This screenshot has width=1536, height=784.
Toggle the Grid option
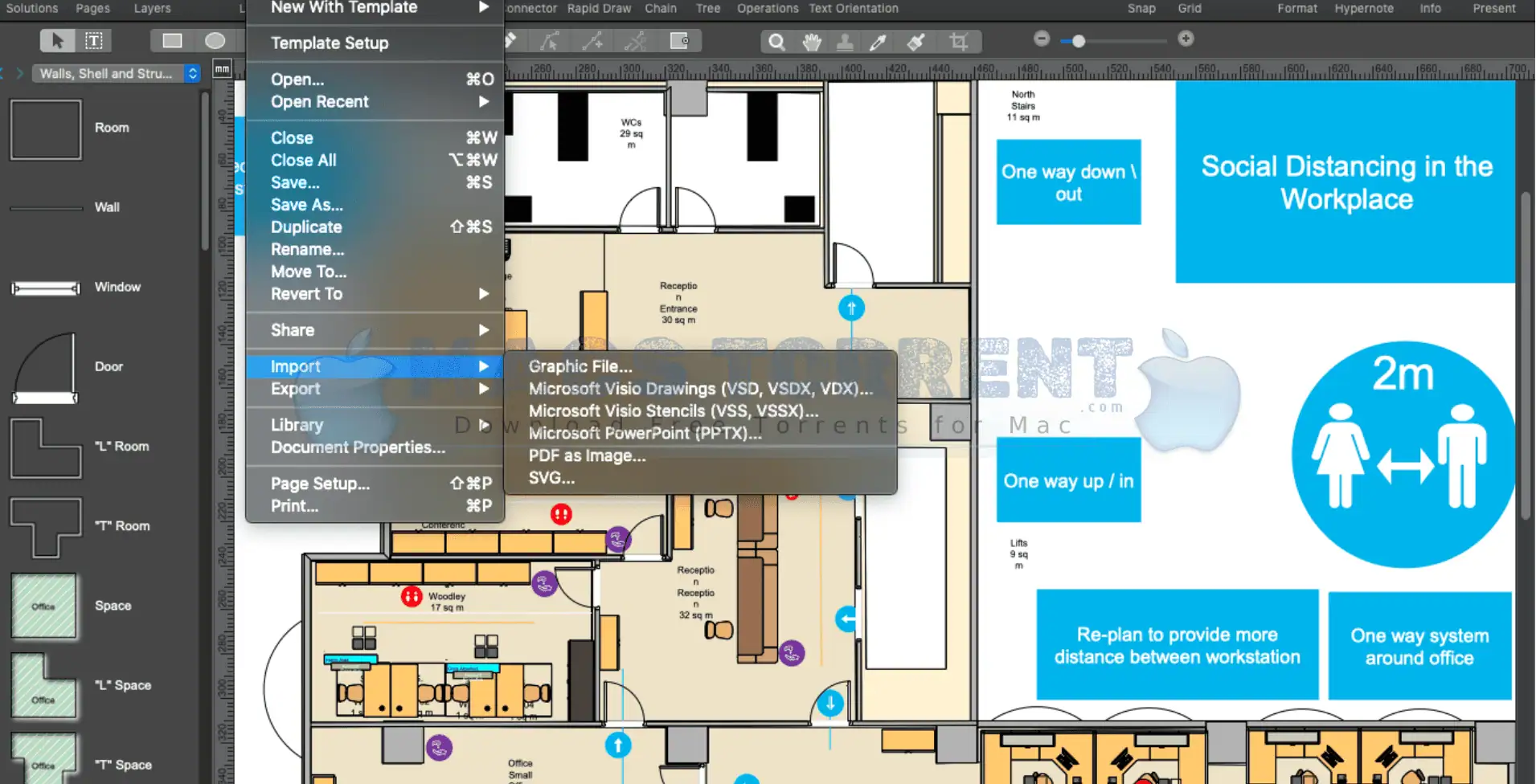point(1190,9)
